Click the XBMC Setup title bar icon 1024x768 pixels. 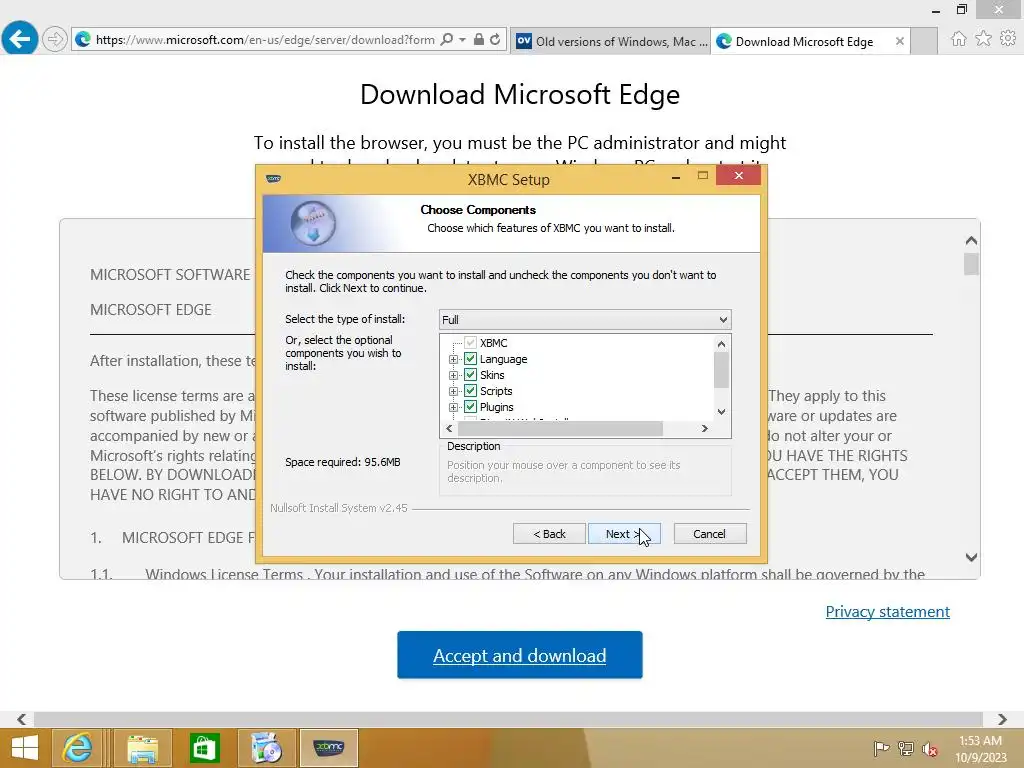274,178
